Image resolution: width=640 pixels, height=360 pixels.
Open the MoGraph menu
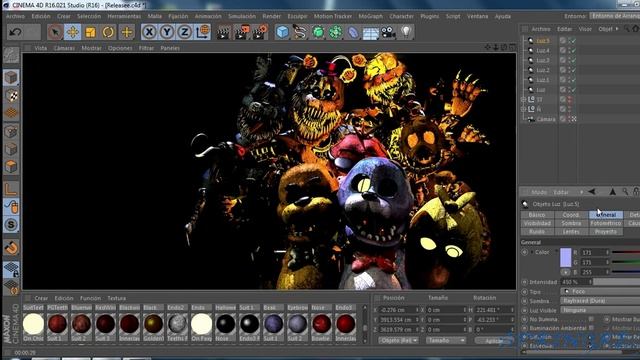pos(371,16)
